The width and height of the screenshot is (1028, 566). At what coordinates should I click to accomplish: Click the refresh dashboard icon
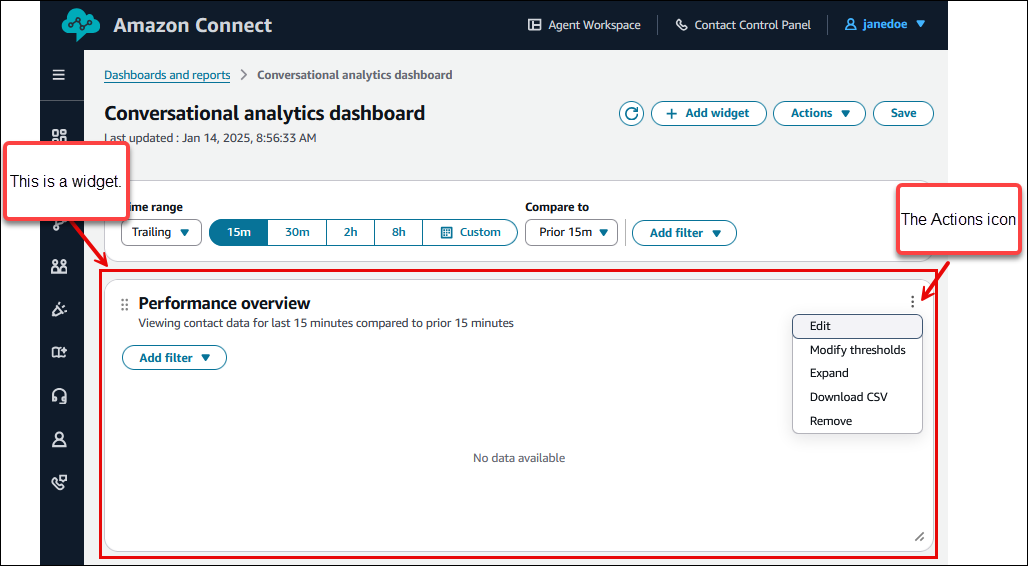point(631,114)
